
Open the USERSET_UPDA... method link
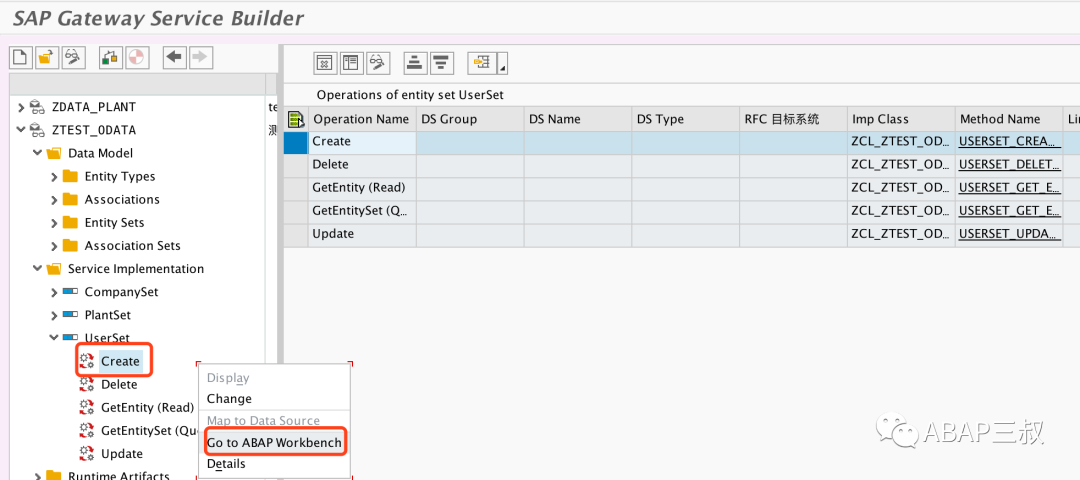1007,234
